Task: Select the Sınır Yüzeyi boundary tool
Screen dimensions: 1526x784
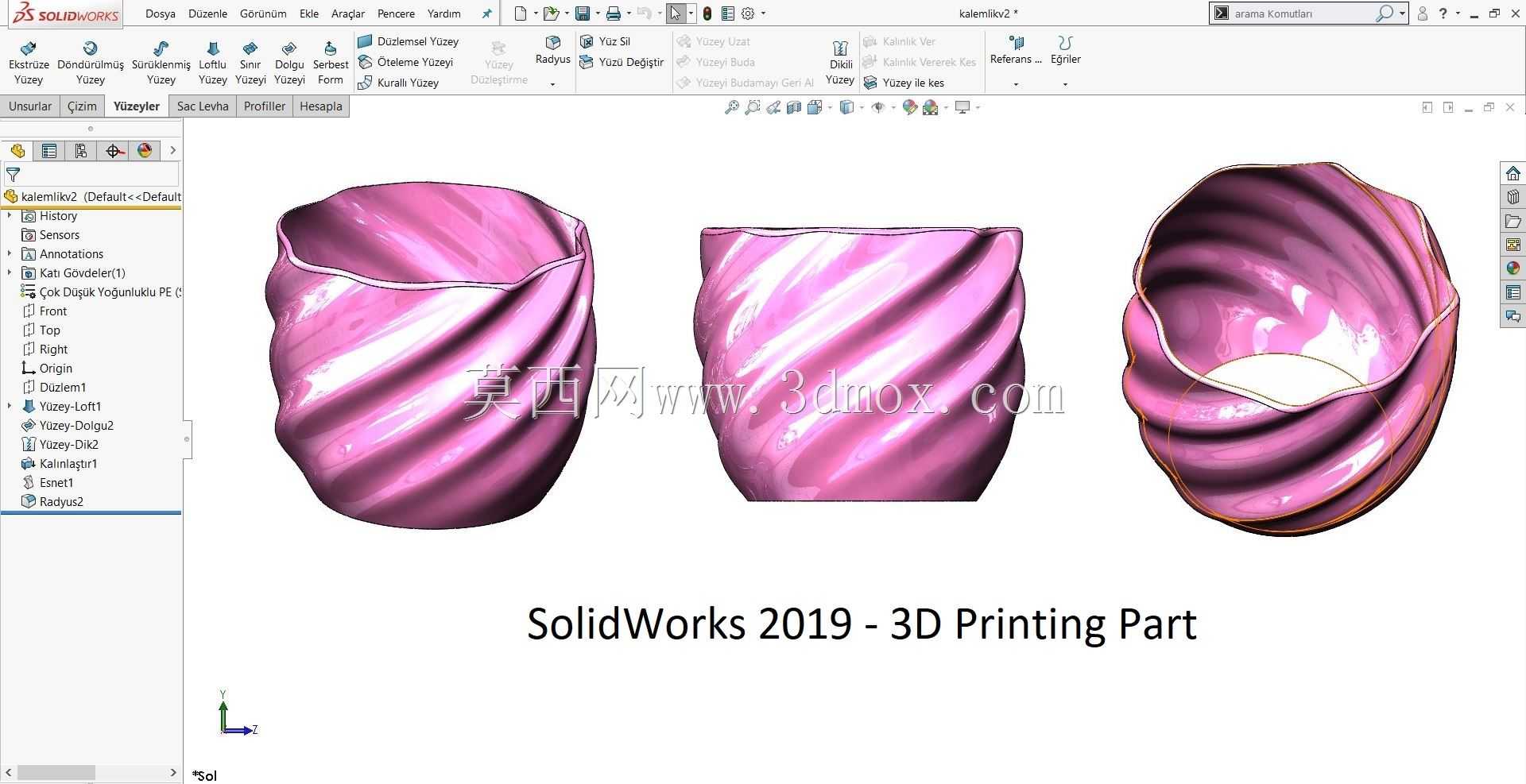Action: pos(250,63)
